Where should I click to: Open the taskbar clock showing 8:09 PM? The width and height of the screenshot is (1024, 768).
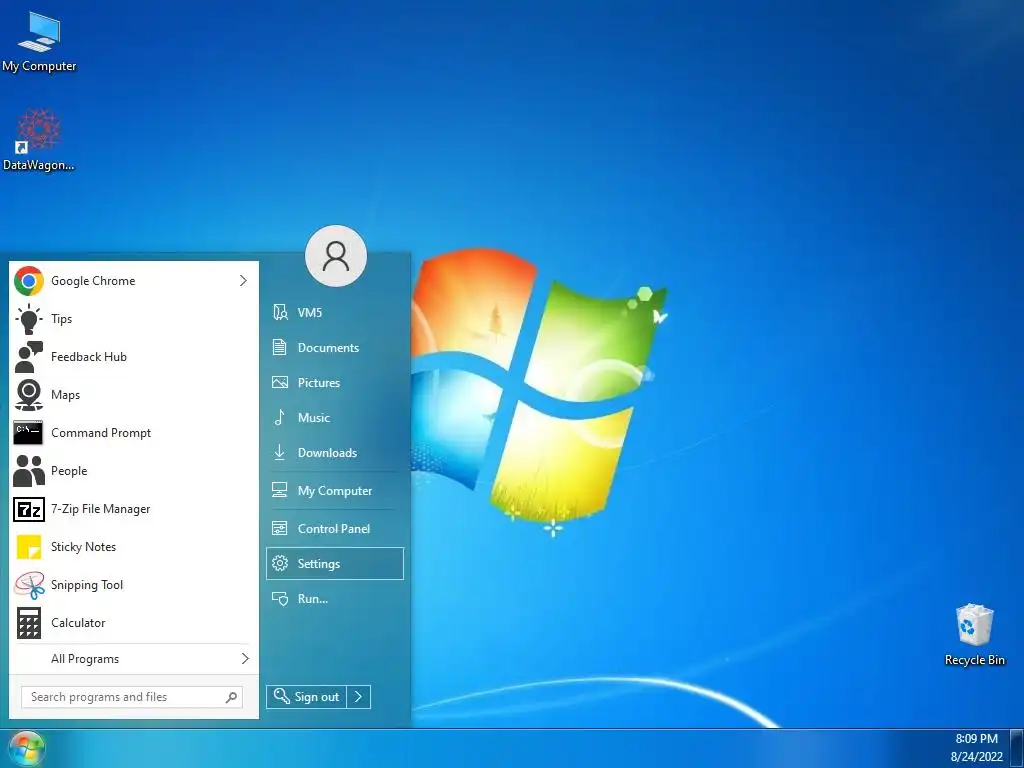pos(976,739)
